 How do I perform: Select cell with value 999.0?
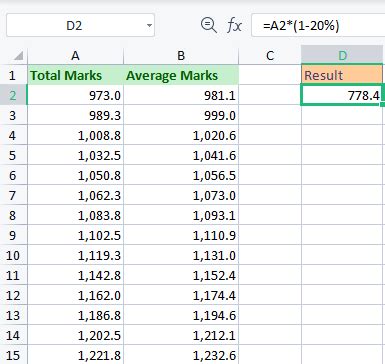[181, 115]
